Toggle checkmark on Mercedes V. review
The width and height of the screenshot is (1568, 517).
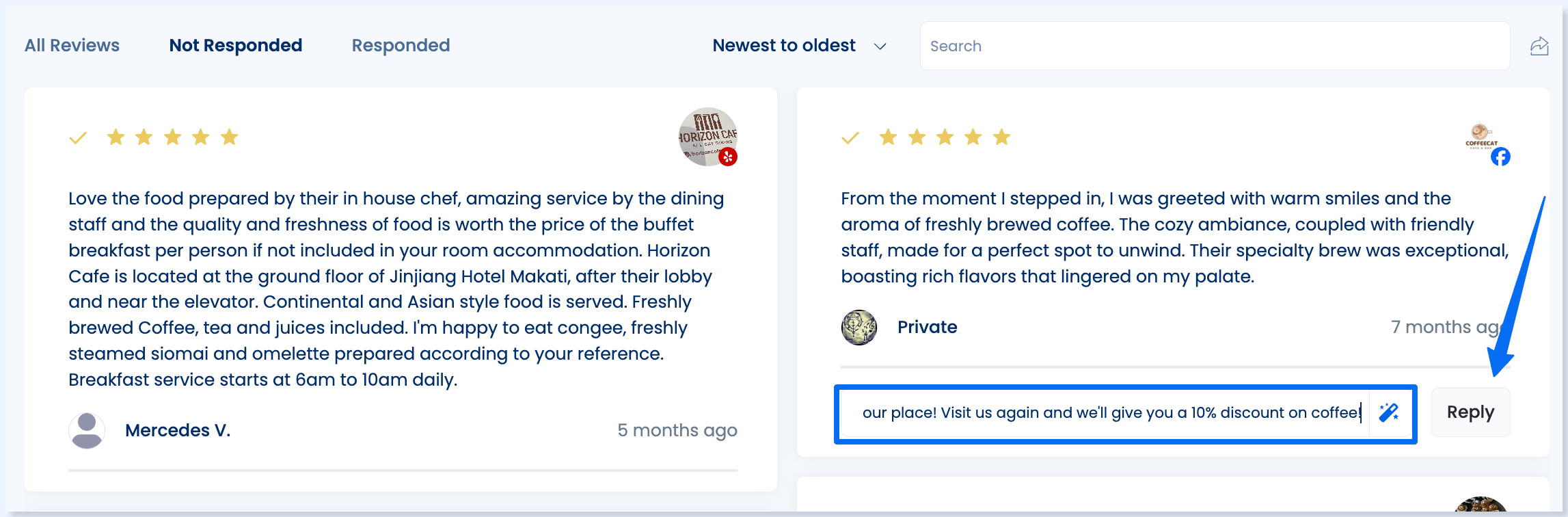(x=78, y=138)
